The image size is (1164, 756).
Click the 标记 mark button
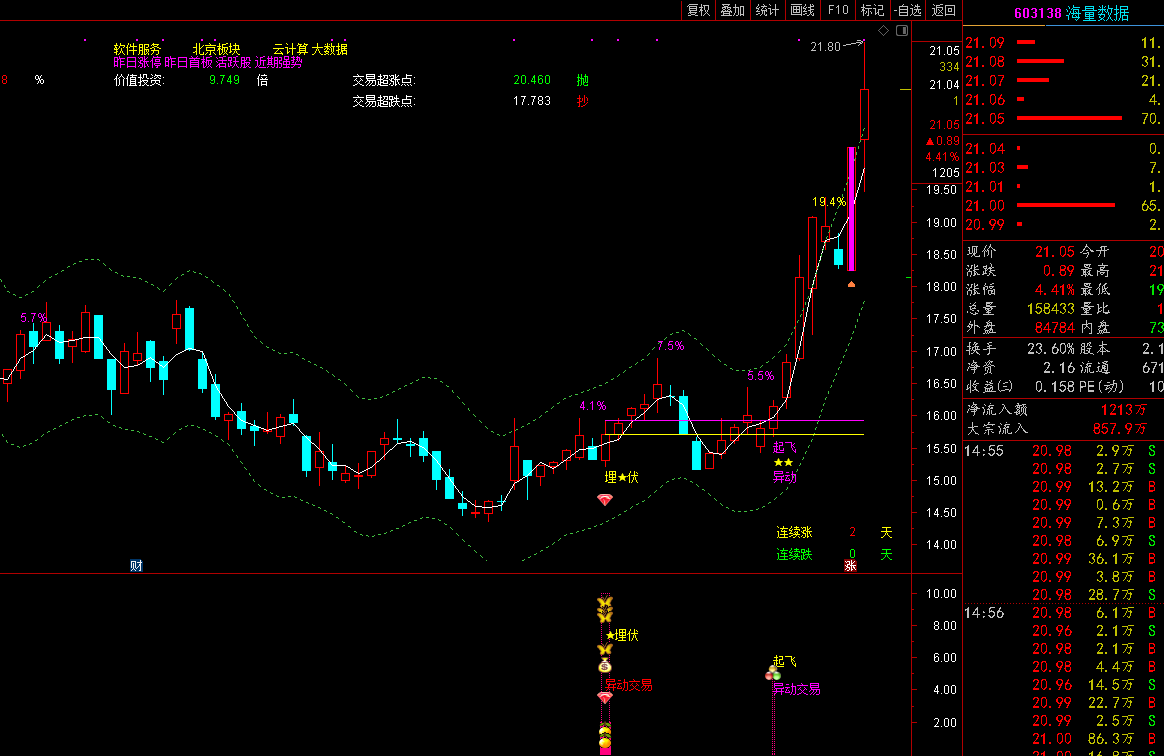872,10
